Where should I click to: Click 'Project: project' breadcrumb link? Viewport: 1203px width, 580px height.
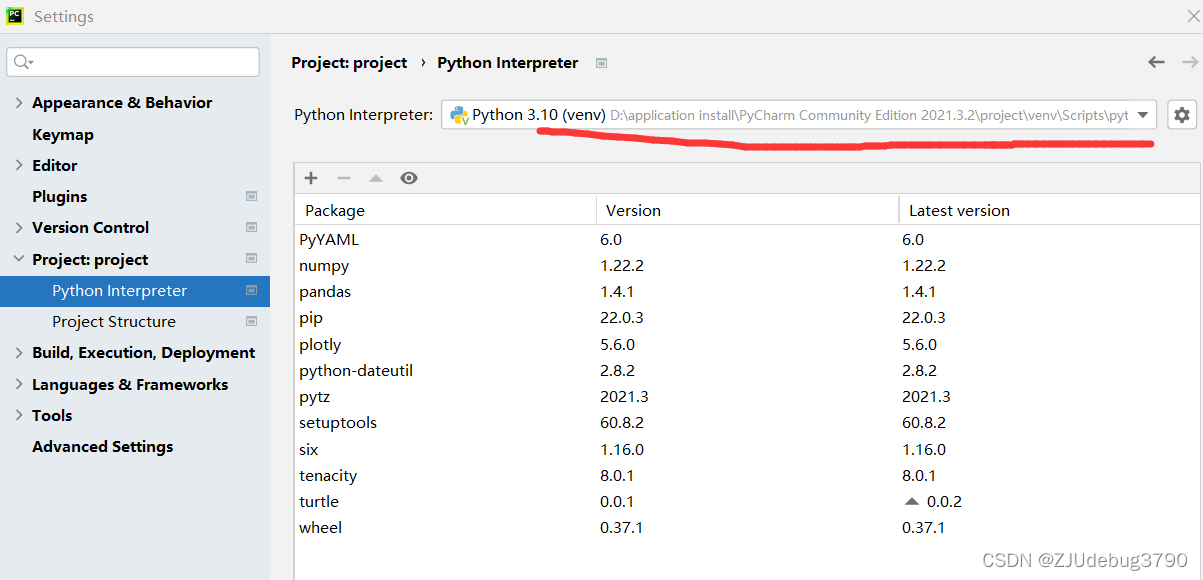[349, 62]
